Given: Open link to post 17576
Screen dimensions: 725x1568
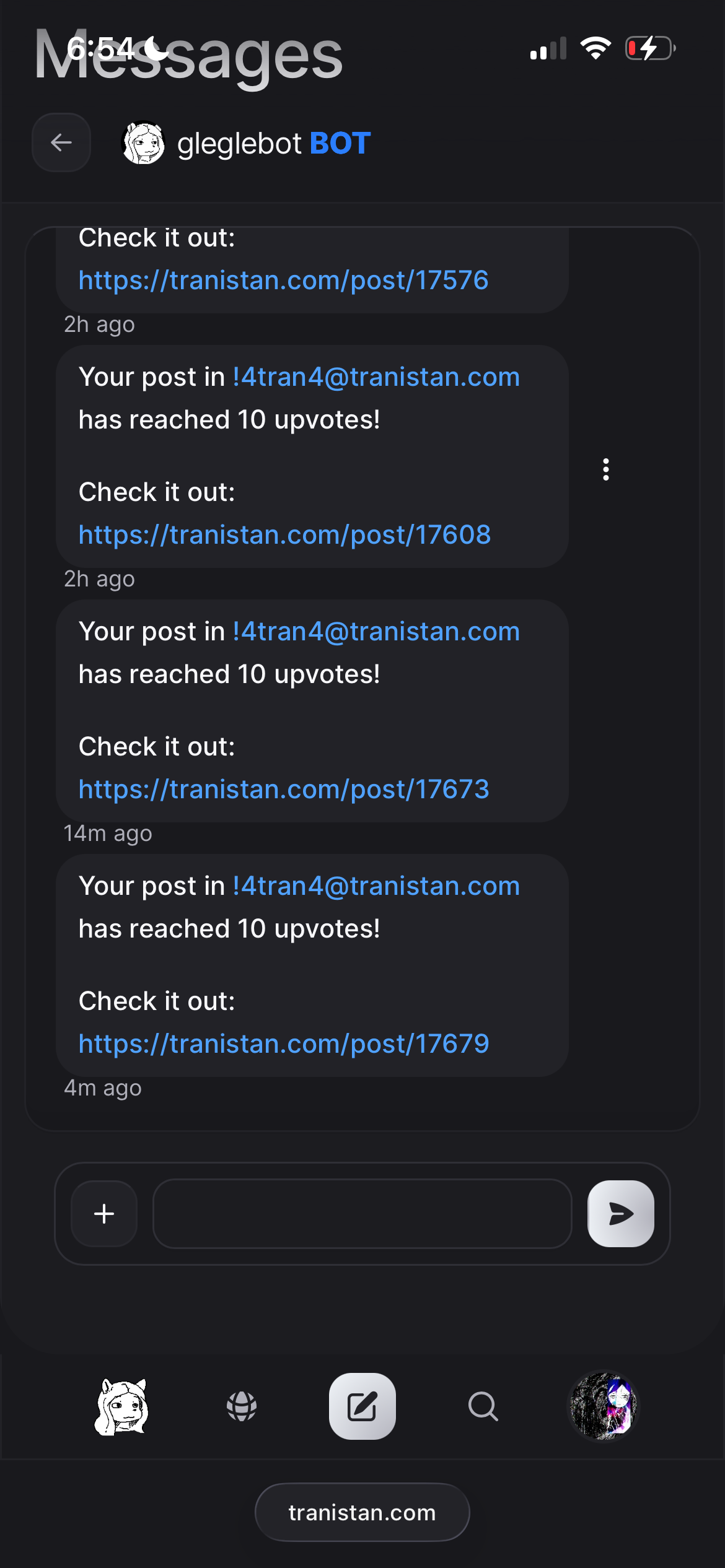Looking at the screenshot, I should pos(283,281).
